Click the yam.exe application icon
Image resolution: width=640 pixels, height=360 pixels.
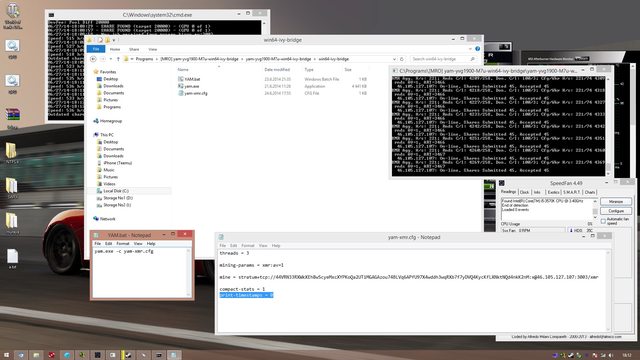pos(180,86)
